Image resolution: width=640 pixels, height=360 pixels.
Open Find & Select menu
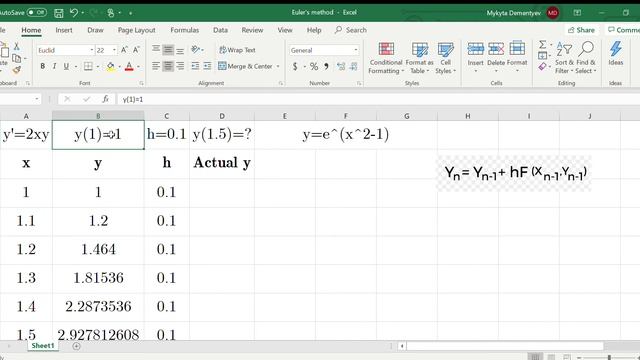(x=586, y=58)
